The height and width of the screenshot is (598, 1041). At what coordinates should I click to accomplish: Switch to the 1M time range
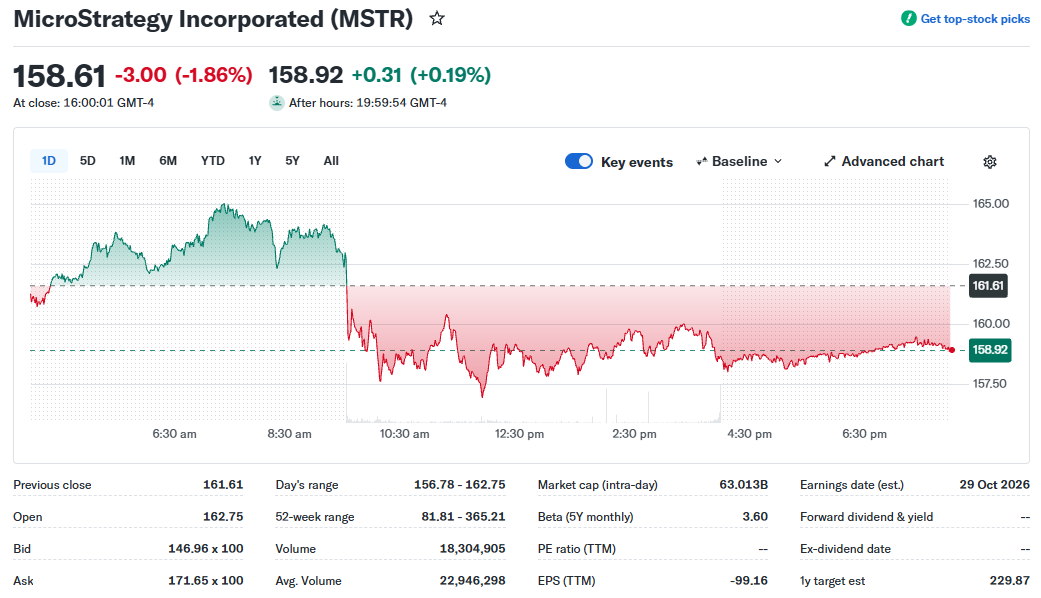coord(127,161)
